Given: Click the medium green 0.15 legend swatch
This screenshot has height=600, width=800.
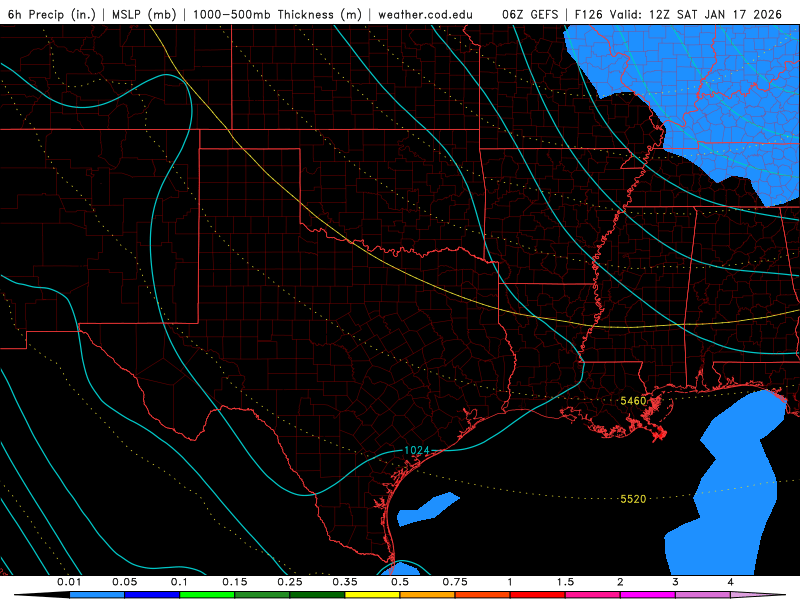Looking at the screenshot, I should [x=262, y=595].
